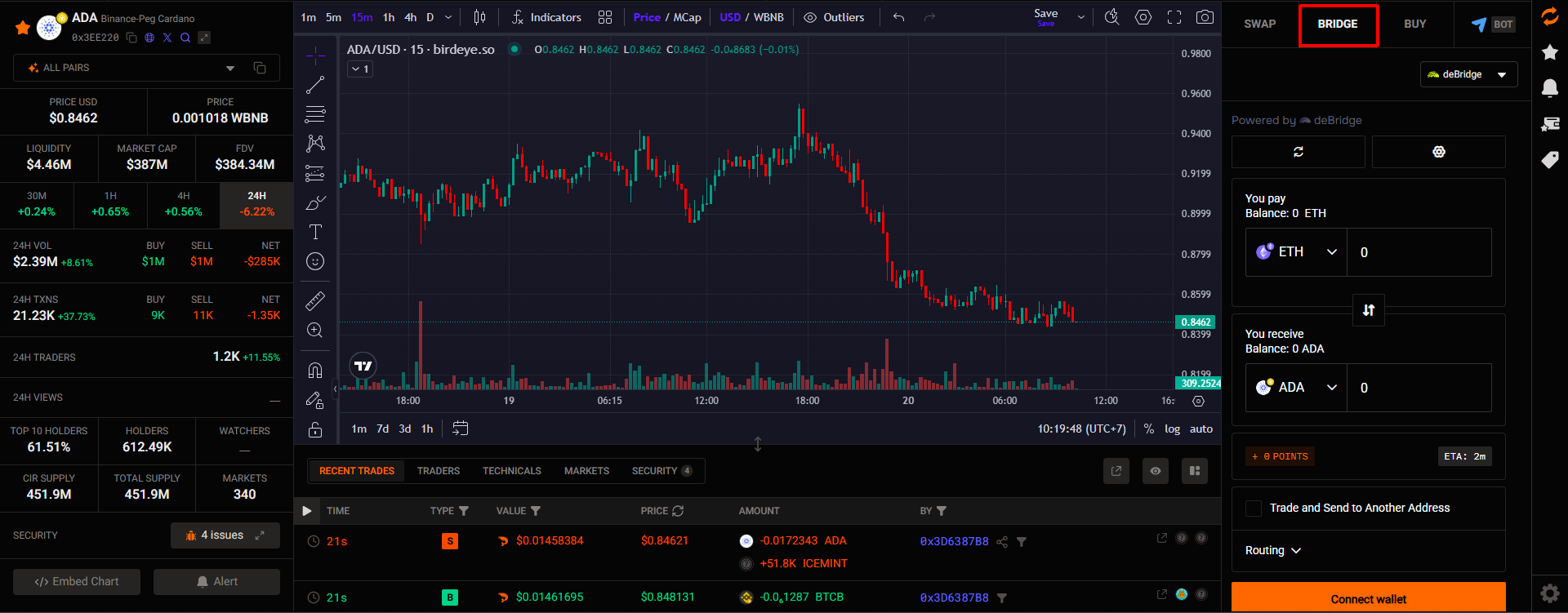Open the deBridge provider dropdown
The width and height of the screenshot is (1568, 613).
click(1468, 74)
